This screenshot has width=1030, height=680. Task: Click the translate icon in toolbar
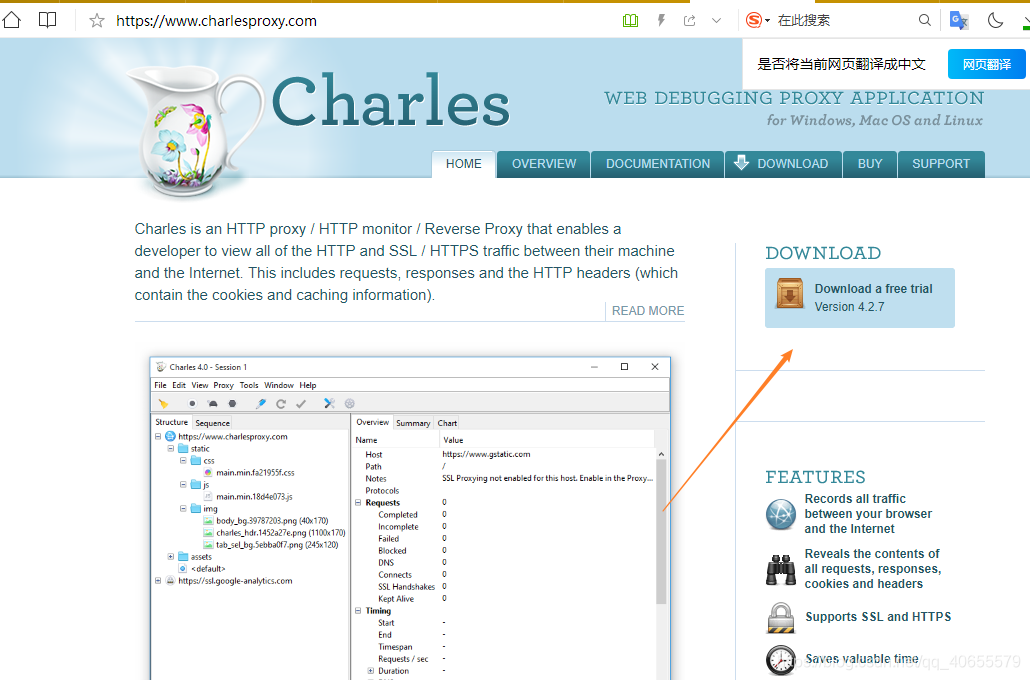(959, 20)
